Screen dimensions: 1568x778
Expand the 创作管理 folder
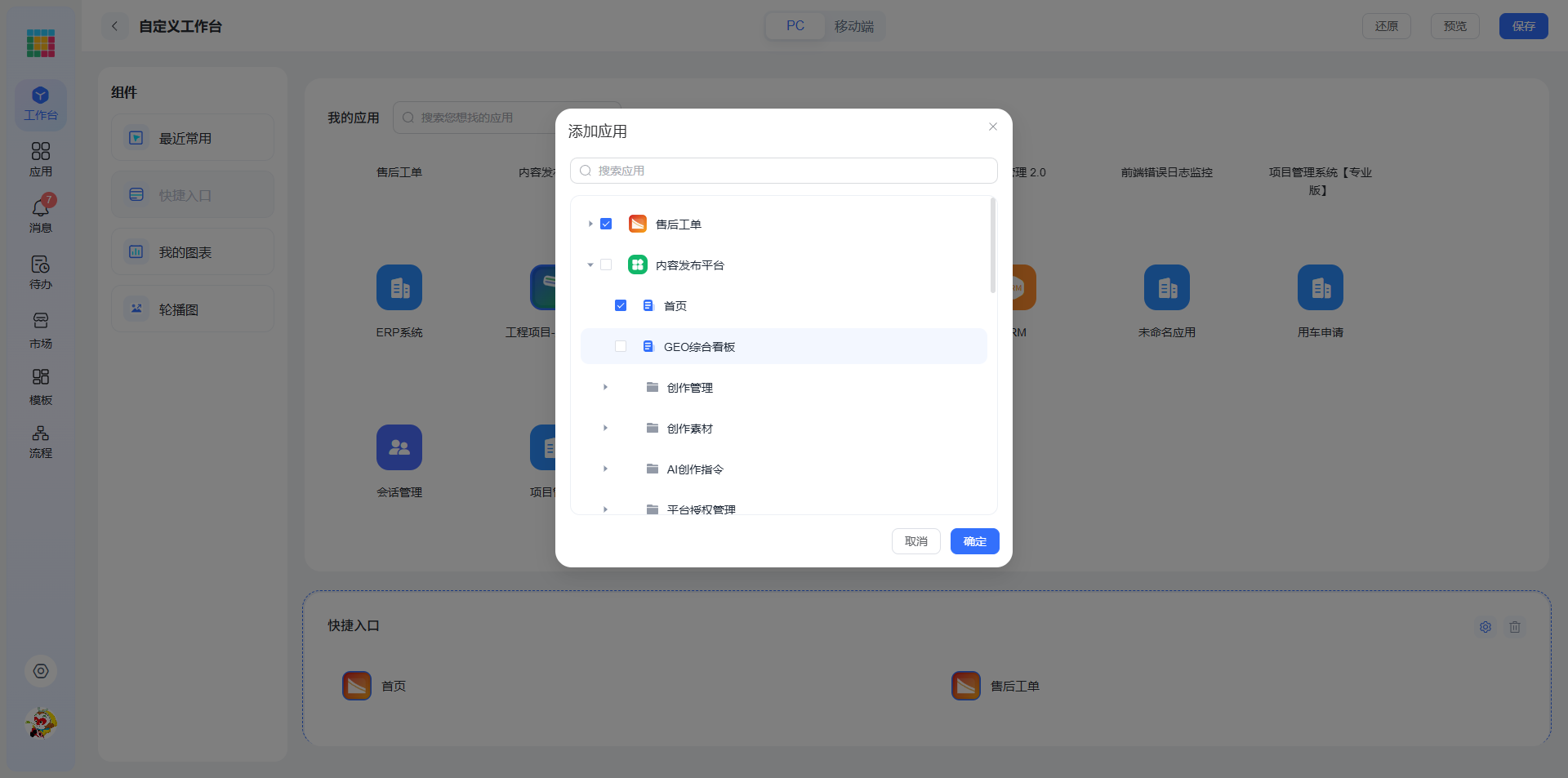[605, 387]
